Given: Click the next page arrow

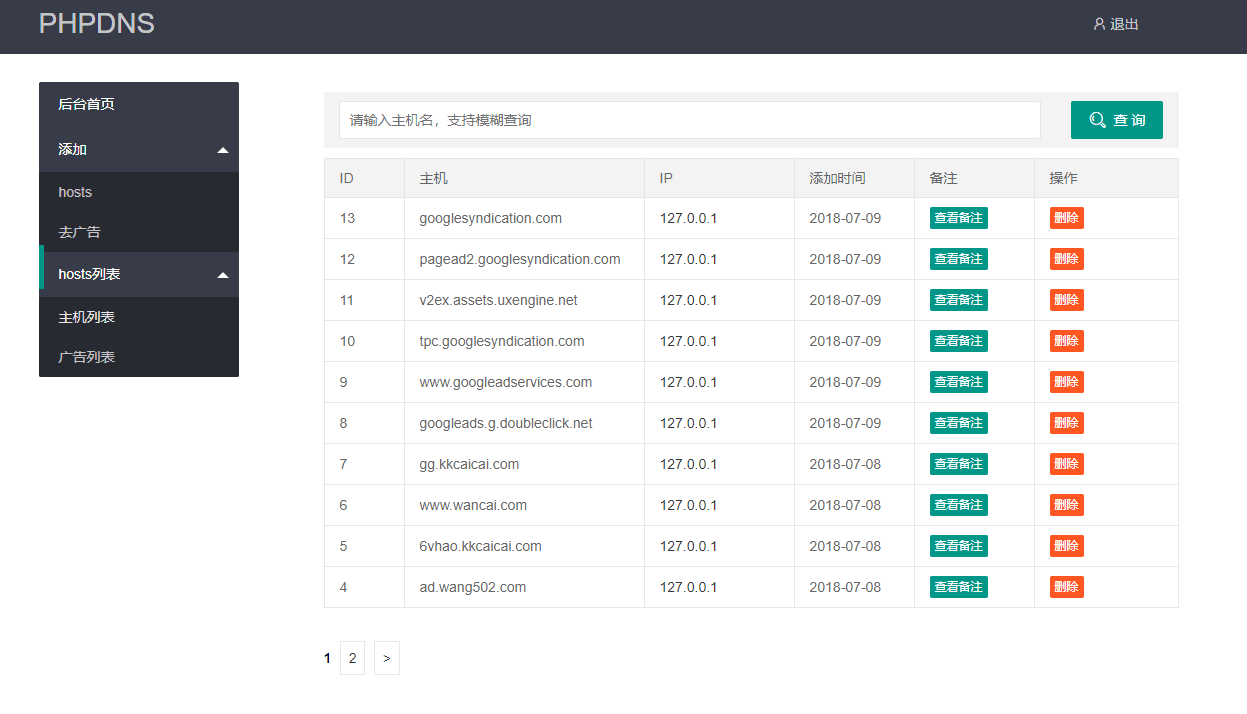Looking at the screenshot, I should (386, 658).
